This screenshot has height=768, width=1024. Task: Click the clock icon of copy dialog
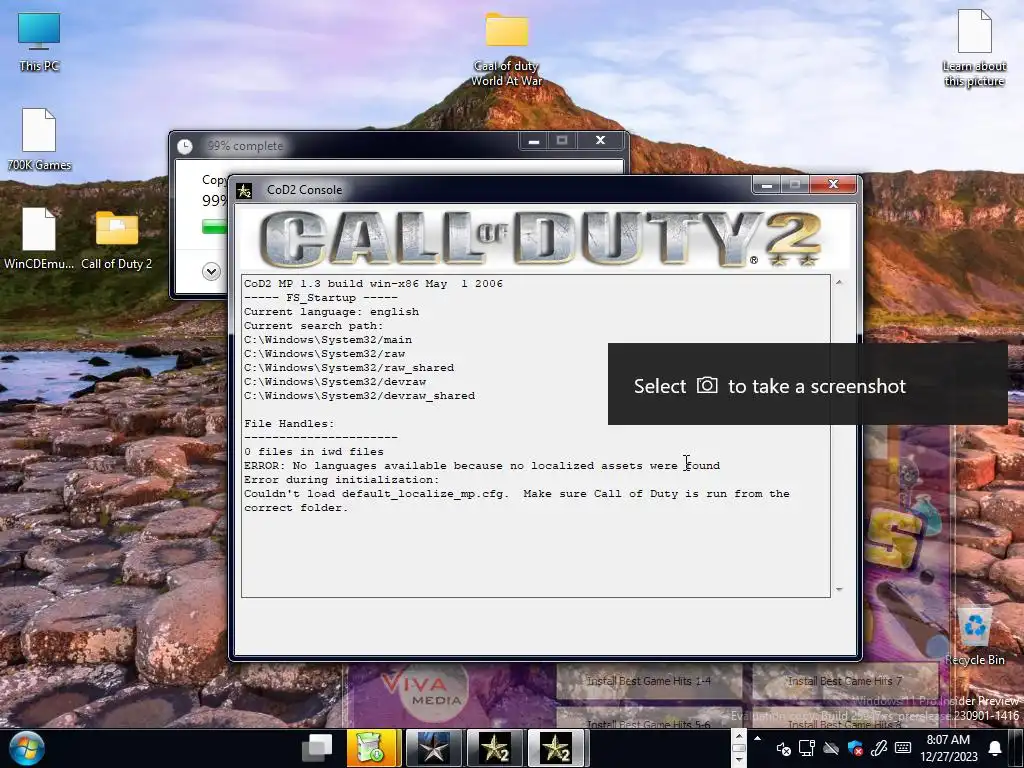pyautogui.click(x=185, y=146)
